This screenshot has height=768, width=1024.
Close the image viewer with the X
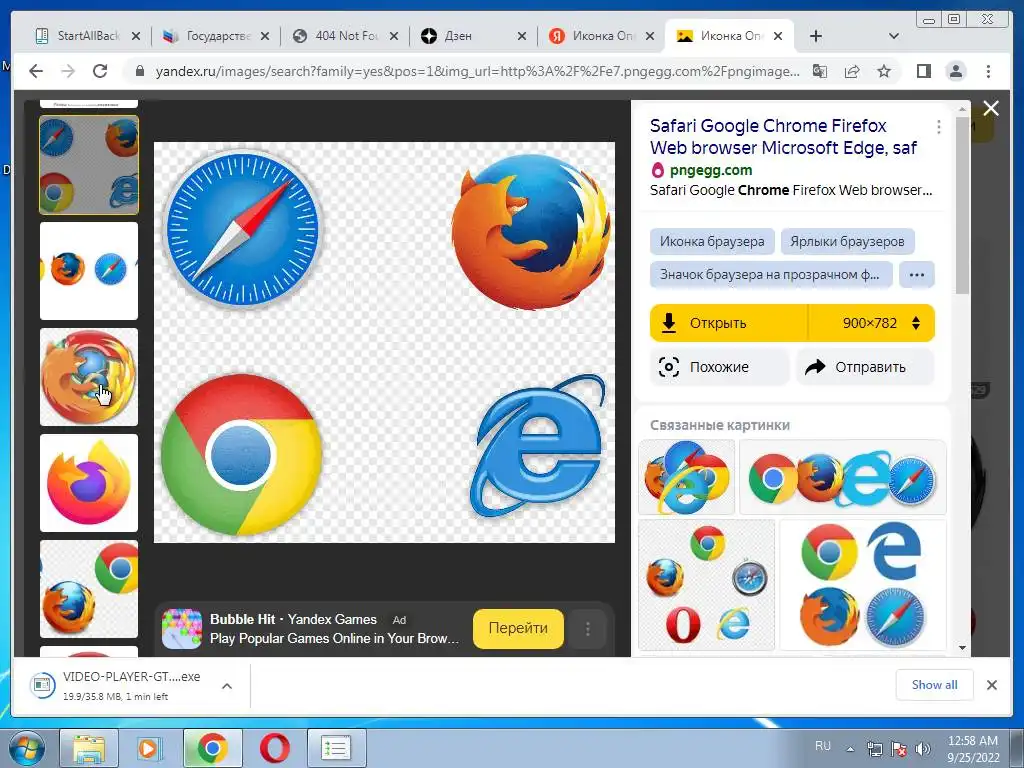(x=991, y=108)
